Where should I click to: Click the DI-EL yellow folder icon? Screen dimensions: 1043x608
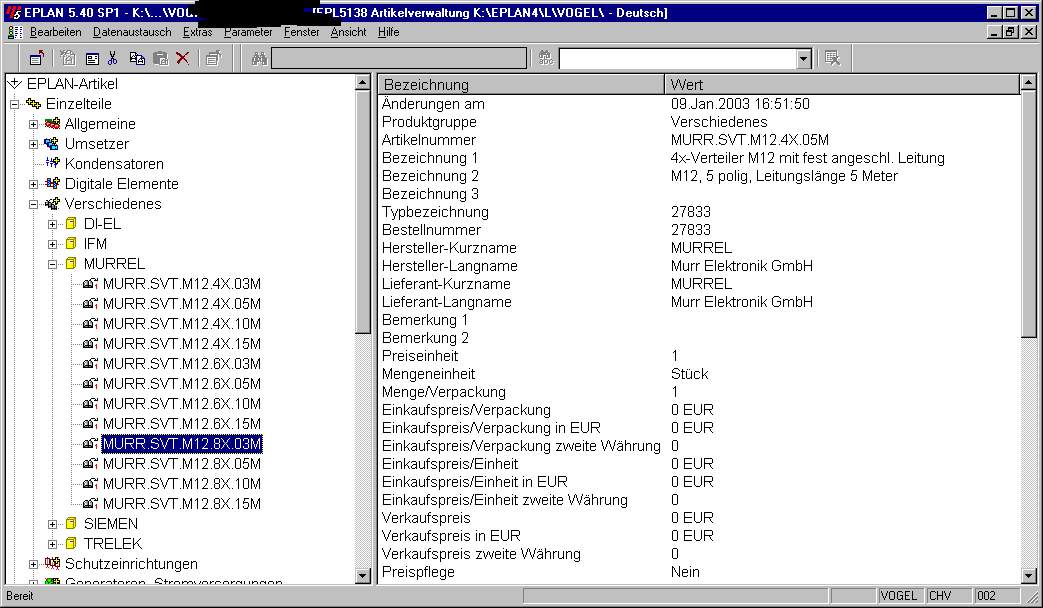coord(71,224)
